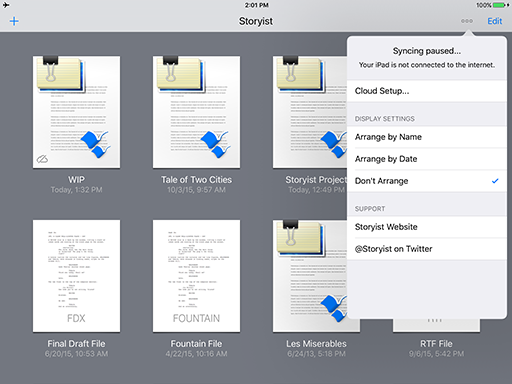This screenshot has width=512, height=384.
Task: Click the cloud-off icon on WIP
Action: coord(42,159)
